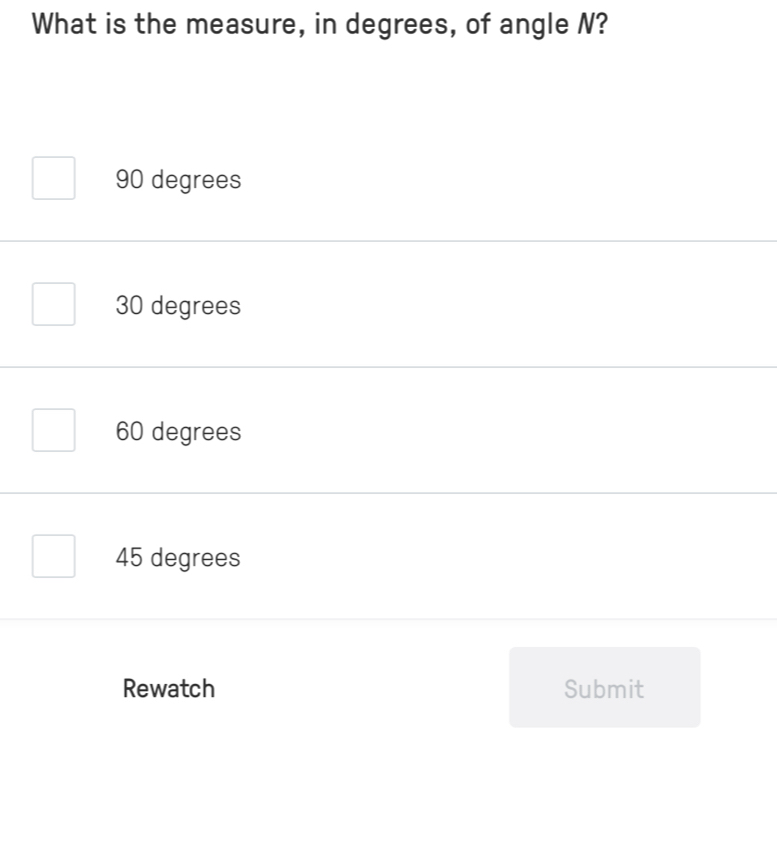
Task: Select the 60 degrees checkbox
Action: pos(53,431)
